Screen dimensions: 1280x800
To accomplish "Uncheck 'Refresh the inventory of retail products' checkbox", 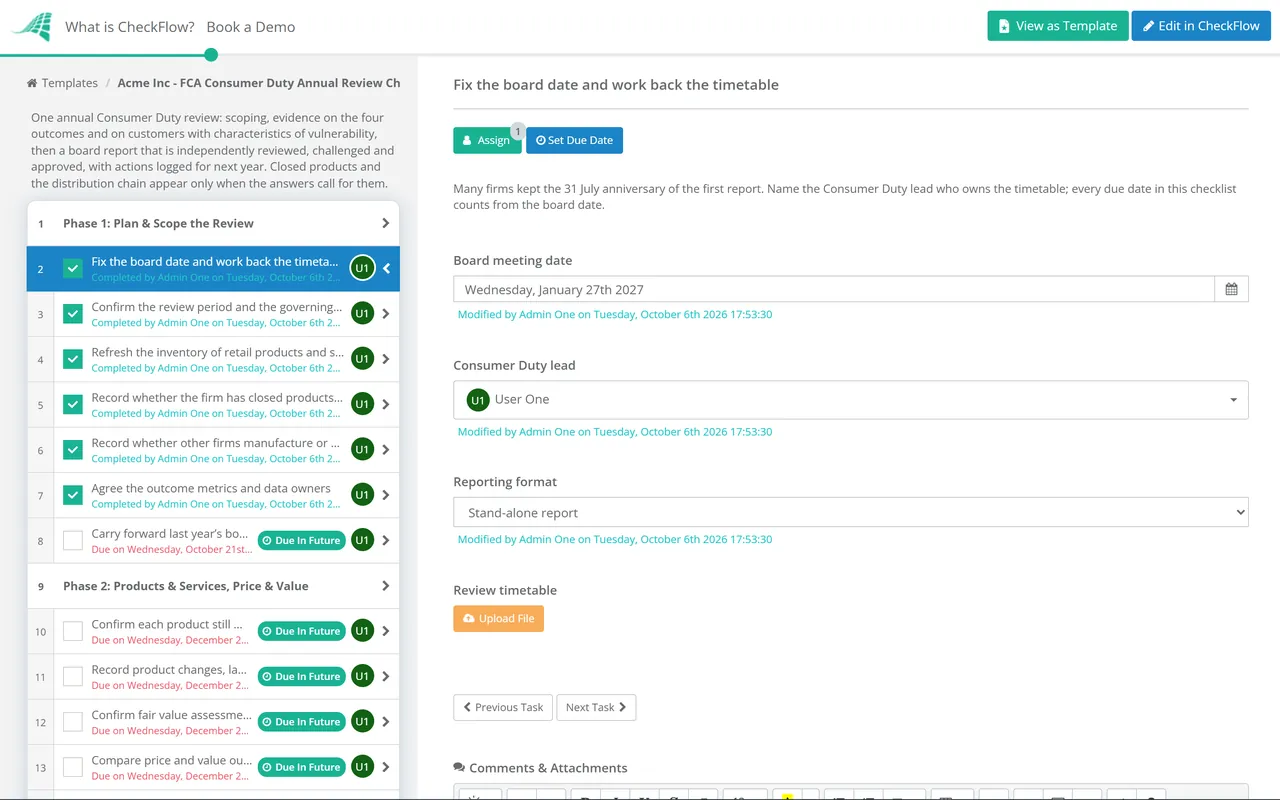I will coord(73,359).
